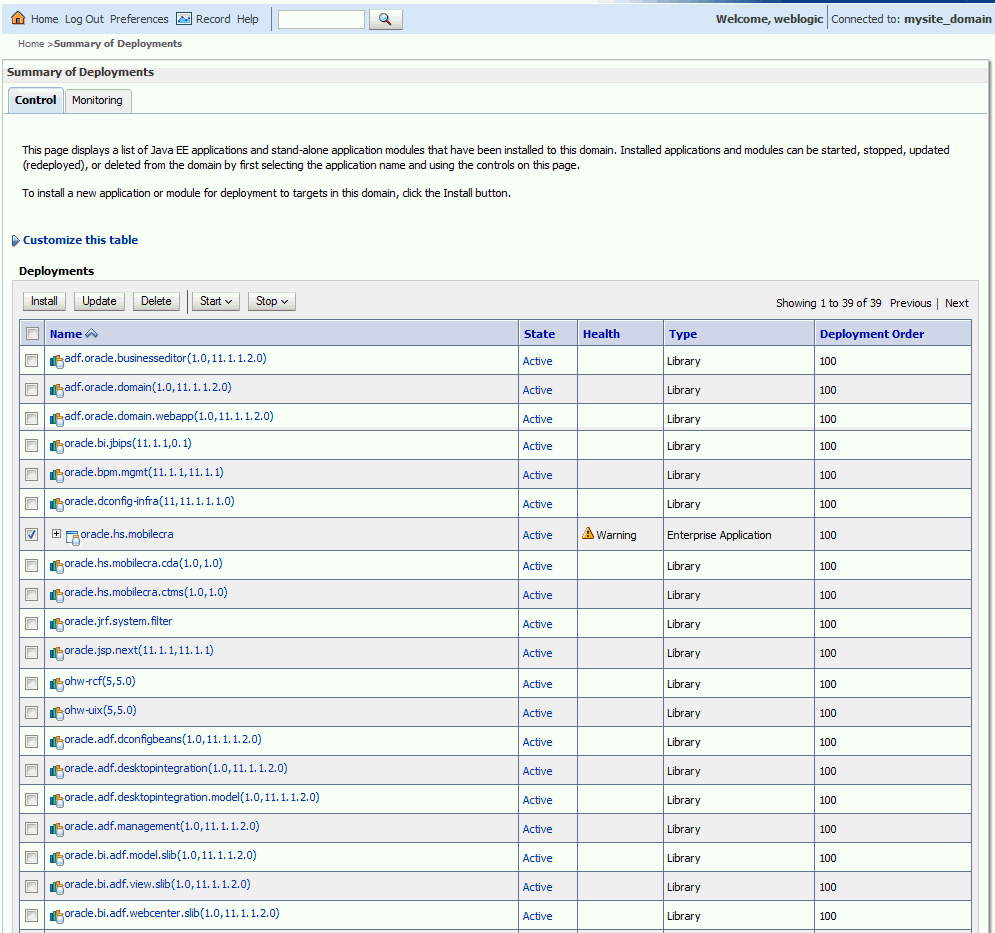Click in the search input field
This screenshot has width=995, height=933.
[x=321, y=19]
